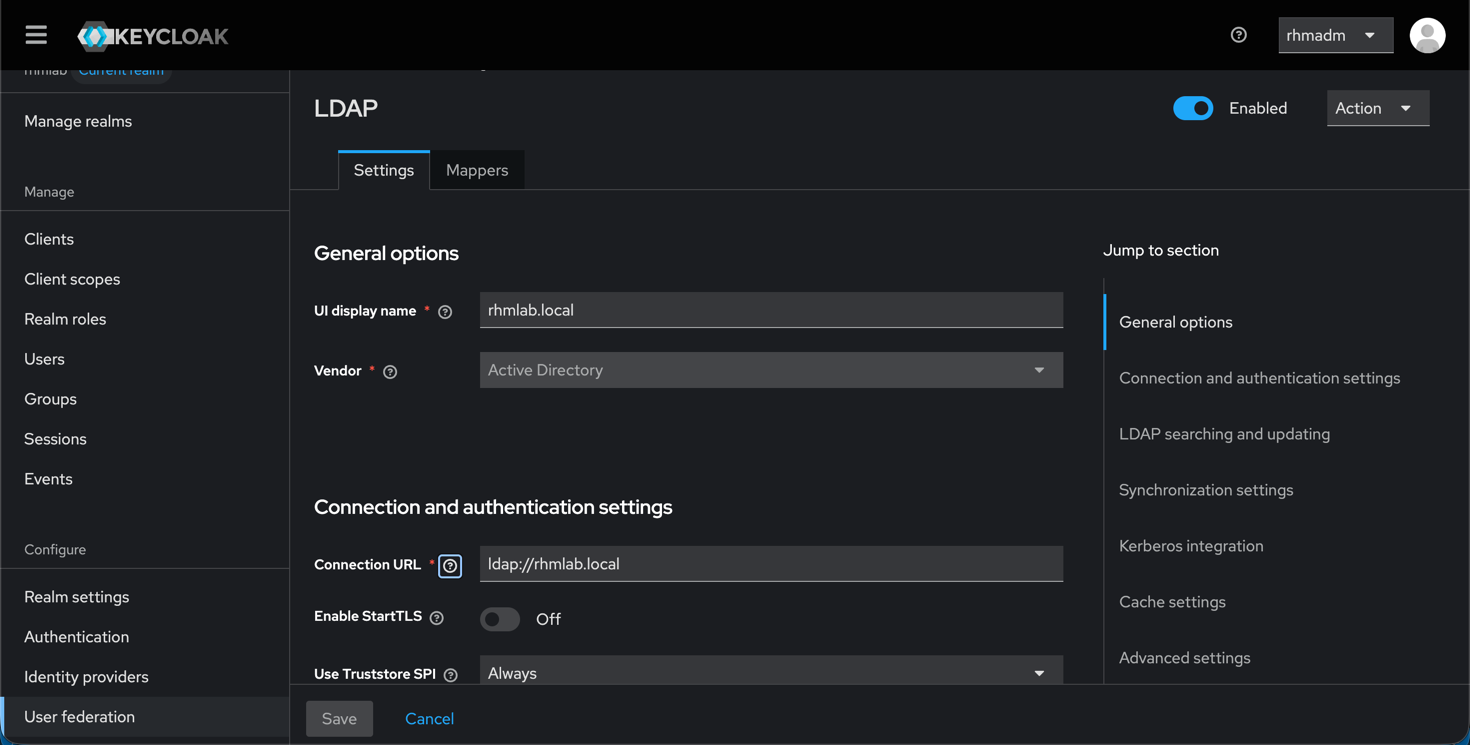Click the Save button
Viewport: 1470px width, 745px height.
(x=339, y=719)
